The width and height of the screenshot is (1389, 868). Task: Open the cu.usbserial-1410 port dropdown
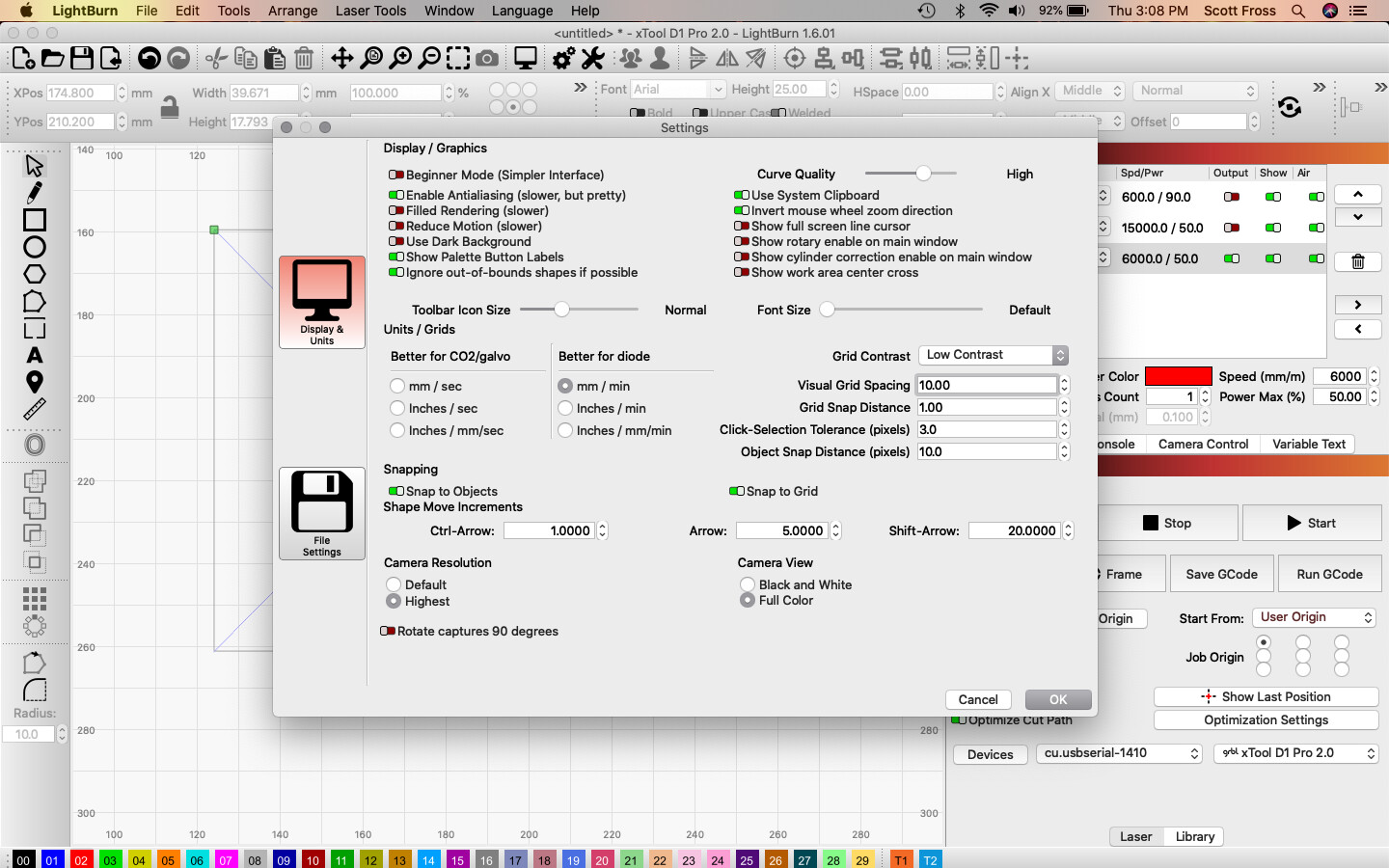(x=1120, y=753)
